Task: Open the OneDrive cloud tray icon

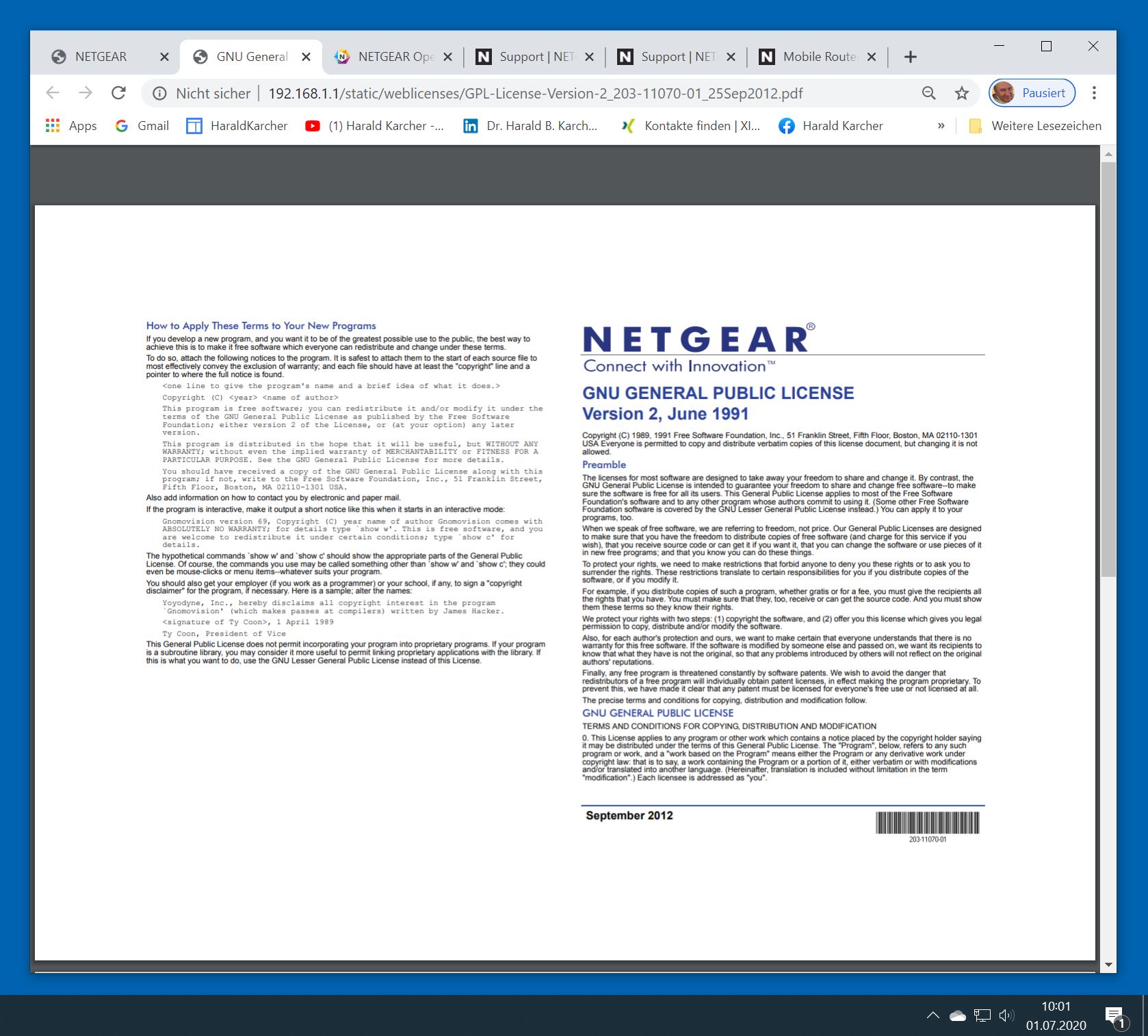Action: coord(958,1015)
